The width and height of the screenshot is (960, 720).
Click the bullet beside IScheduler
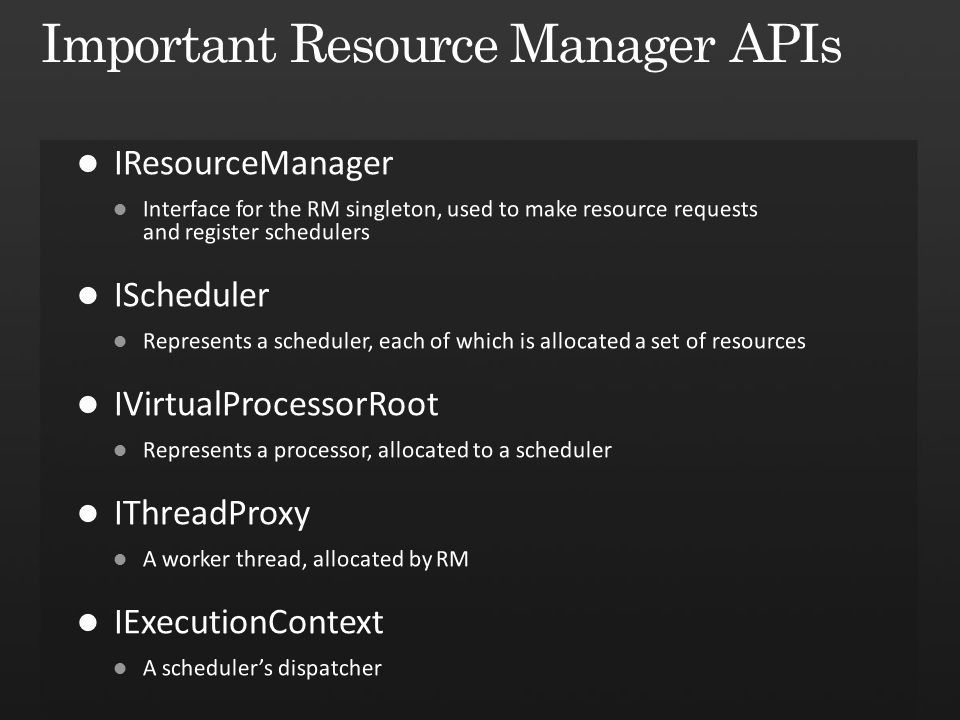(88, 296)
